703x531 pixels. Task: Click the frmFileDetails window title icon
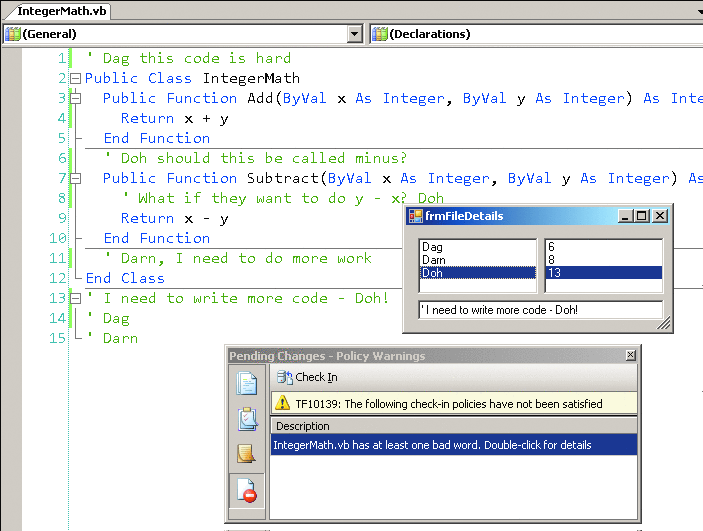[x=416, y=216]
